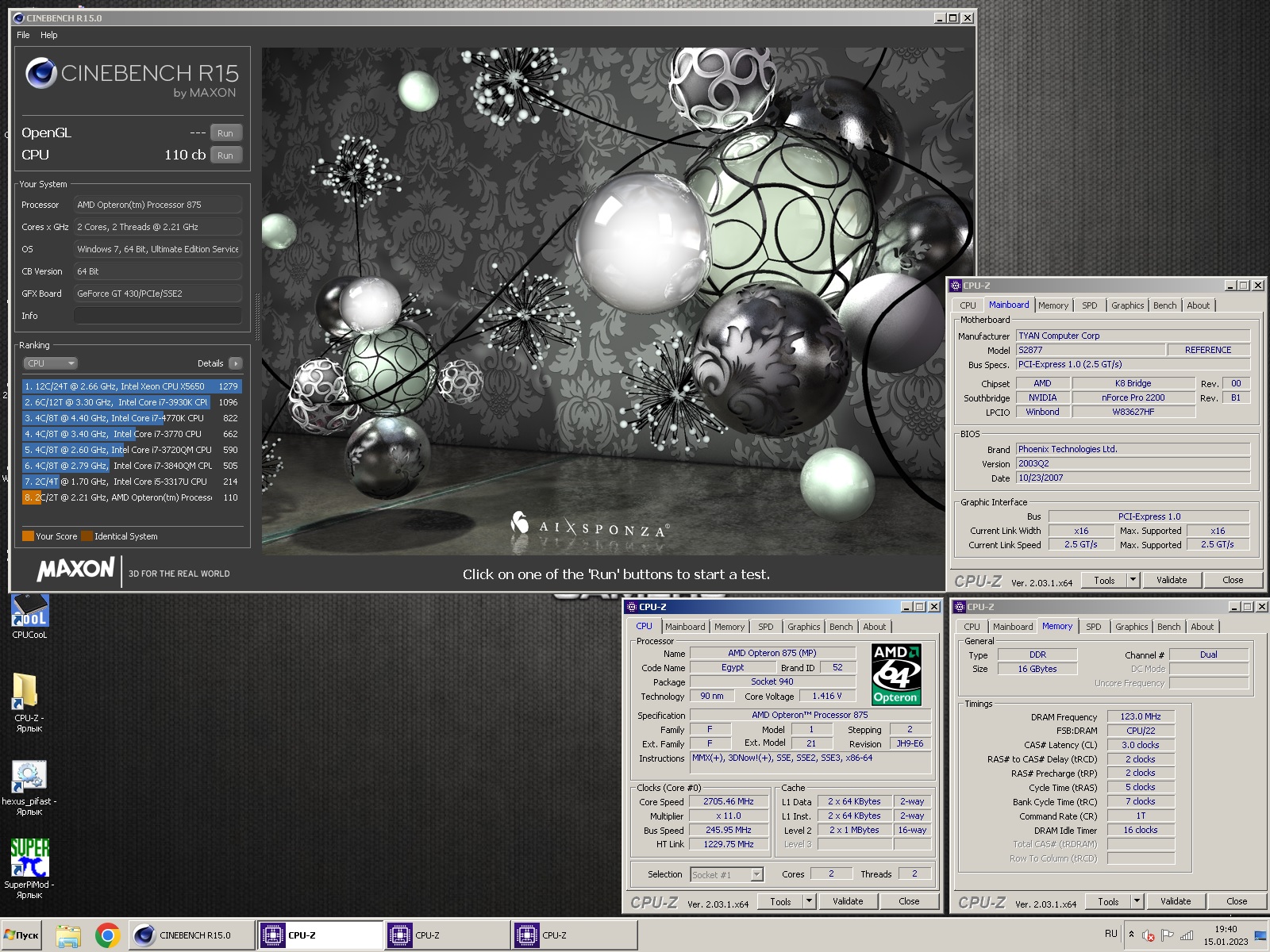The width and height of the screenshot is (1270, 952).
Task: Launch the hexus_pifast desktop shortcut
Action: [x=29, y=787]
